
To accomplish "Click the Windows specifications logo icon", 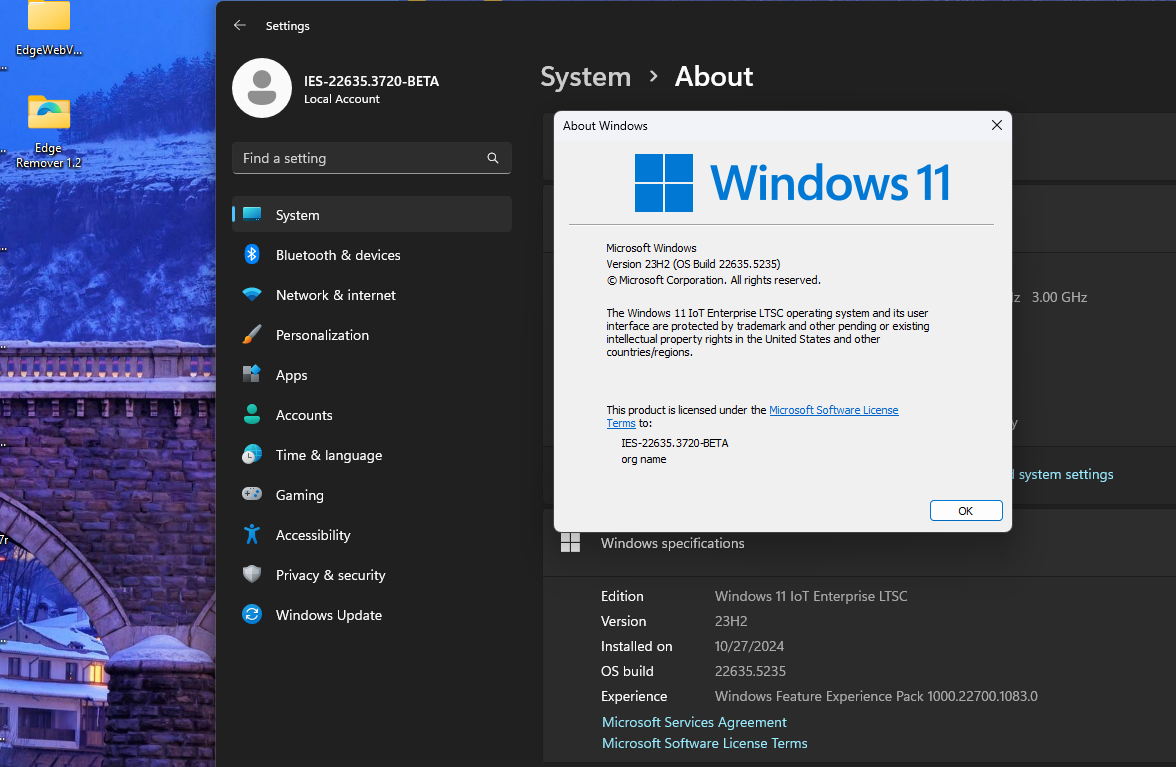I will 571,543.
